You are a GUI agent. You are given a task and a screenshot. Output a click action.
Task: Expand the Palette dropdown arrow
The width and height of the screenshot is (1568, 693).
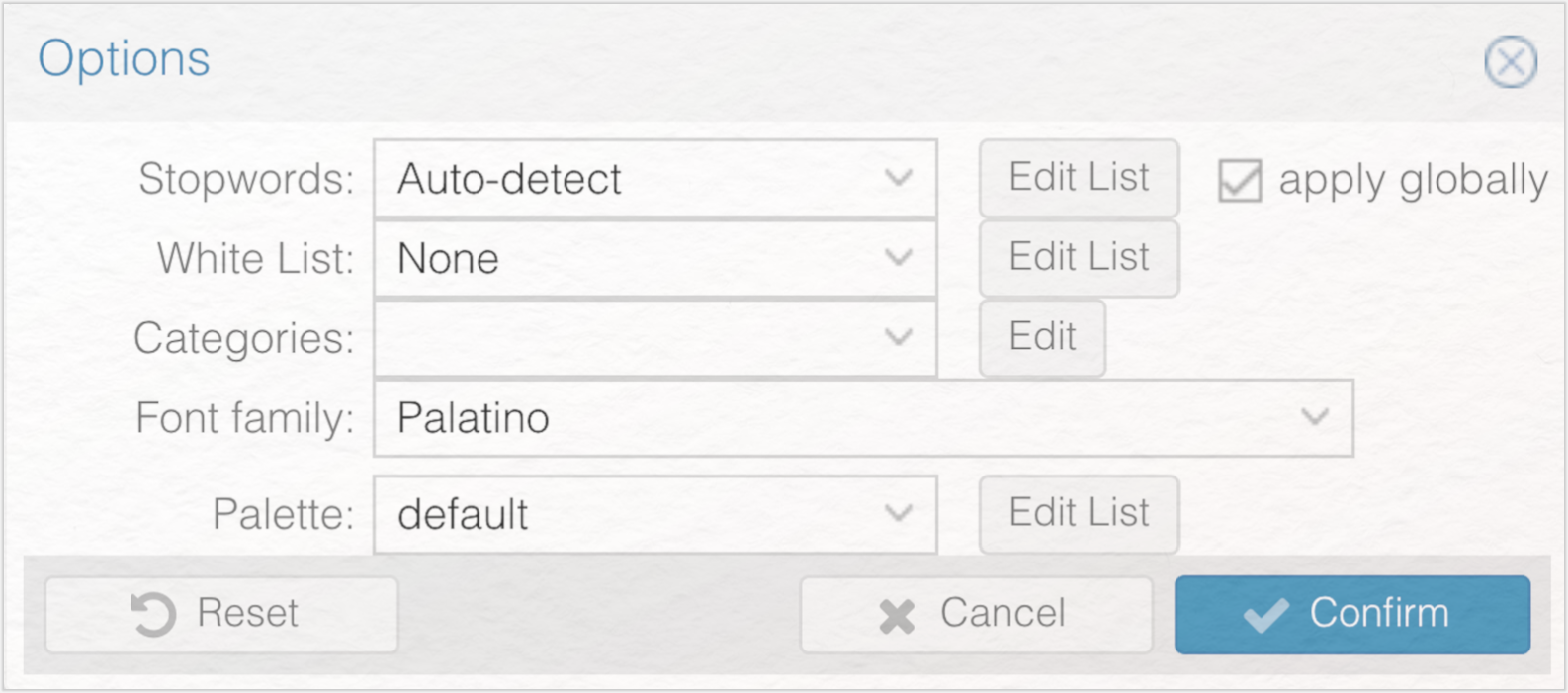[x=899, y=513]
